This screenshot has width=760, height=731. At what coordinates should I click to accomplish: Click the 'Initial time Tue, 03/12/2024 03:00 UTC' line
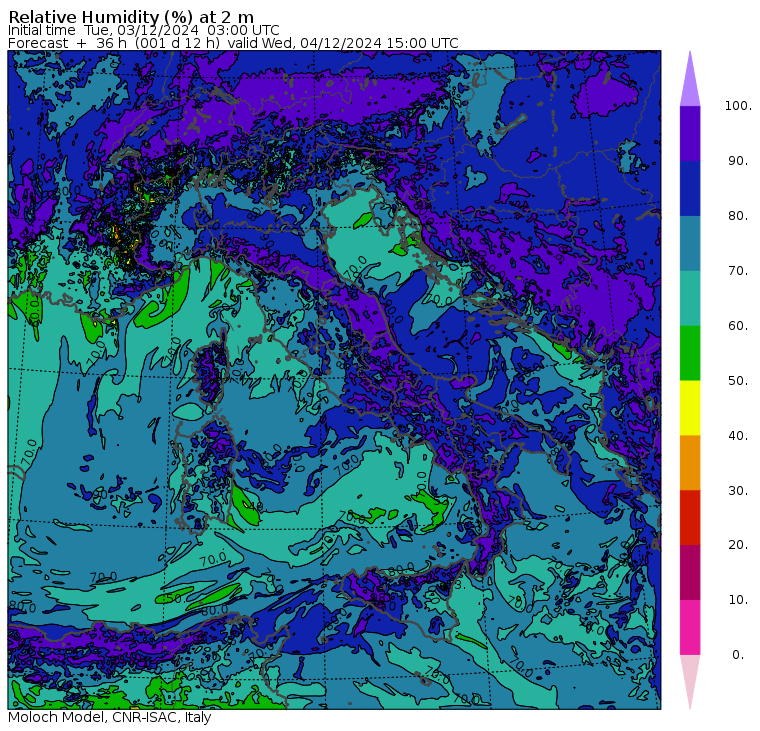143,30
